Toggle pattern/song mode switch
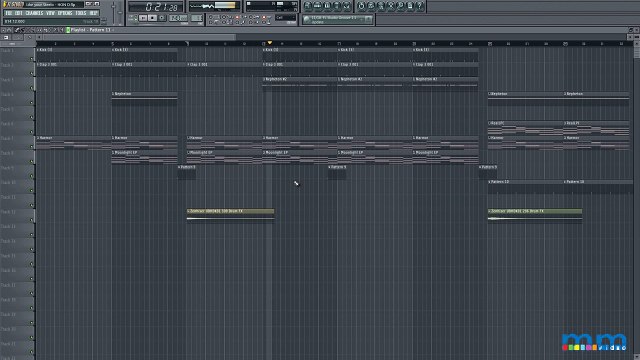The image size is (640, 360). click(x=133, y=18)
